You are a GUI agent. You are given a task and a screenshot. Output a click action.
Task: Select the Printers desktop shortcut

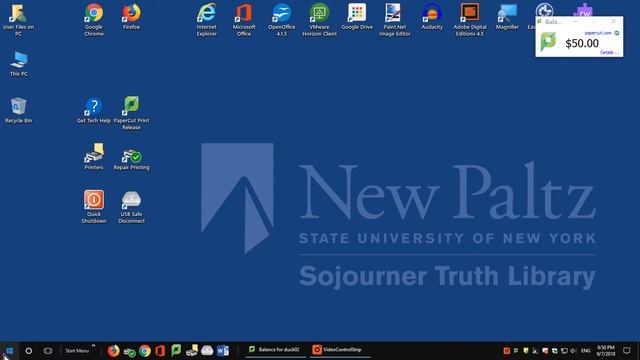click(x=94, y=157)
